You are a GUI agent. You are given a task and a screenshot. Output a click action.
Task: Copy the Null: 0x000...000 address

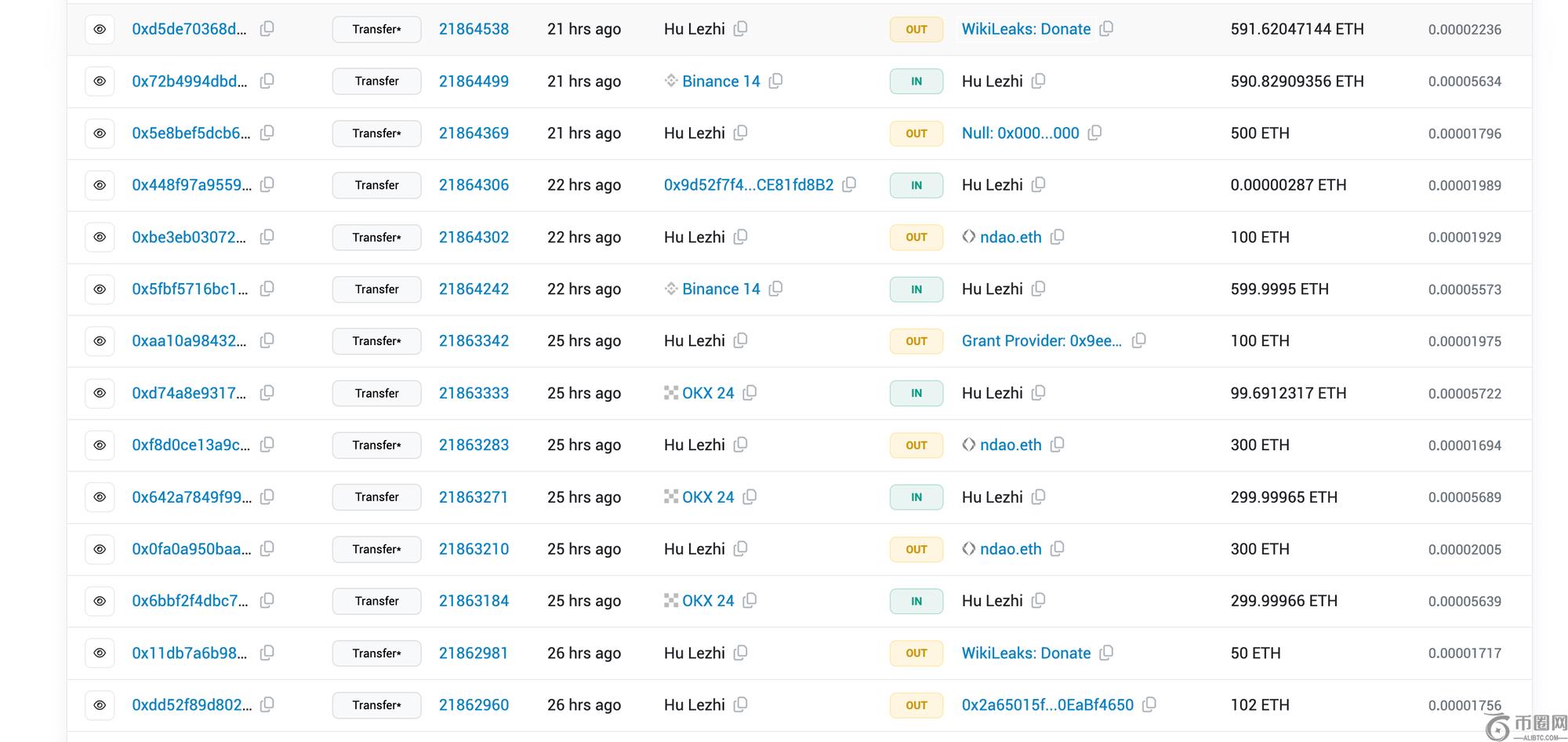pos(1094,133)
